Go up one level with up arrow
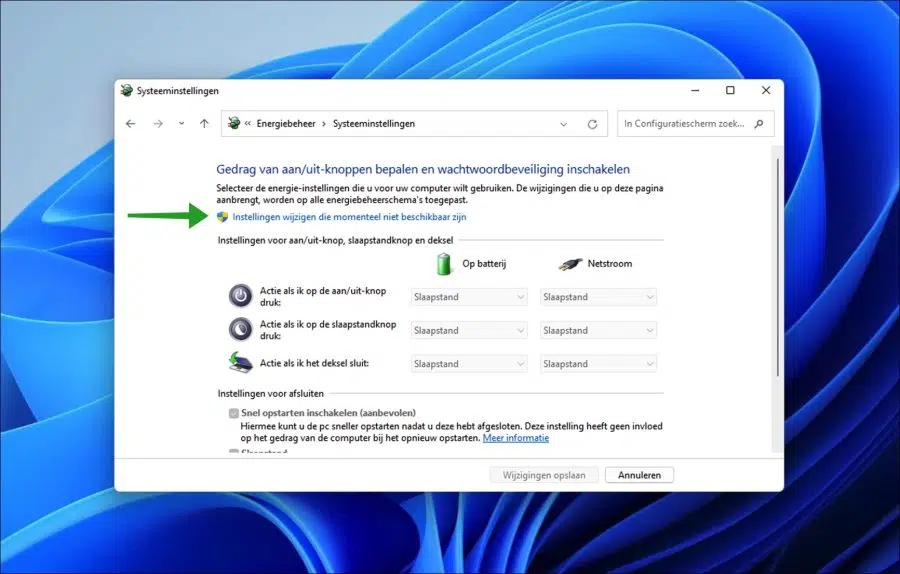 [204, 123]
